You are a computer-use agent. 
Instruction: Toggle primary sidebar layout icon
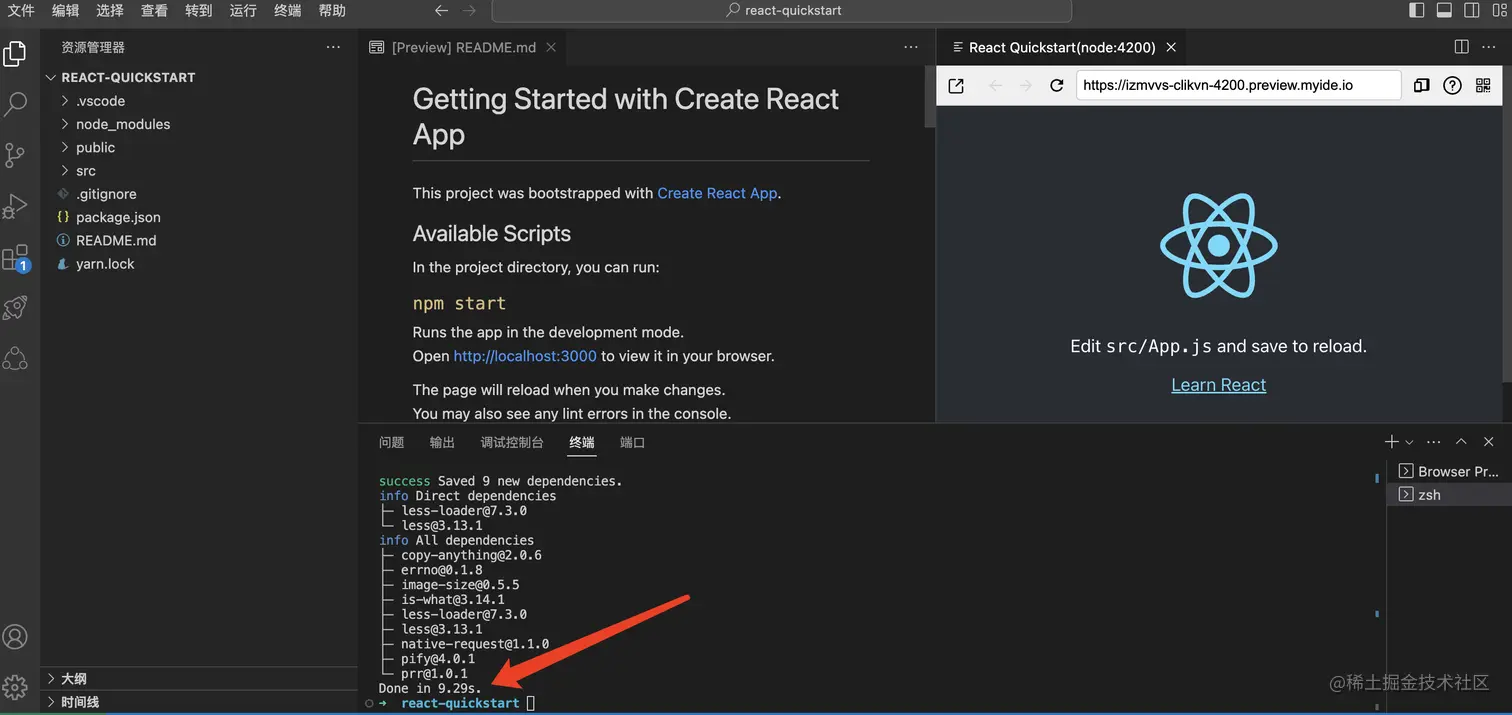pos(1416,11)
